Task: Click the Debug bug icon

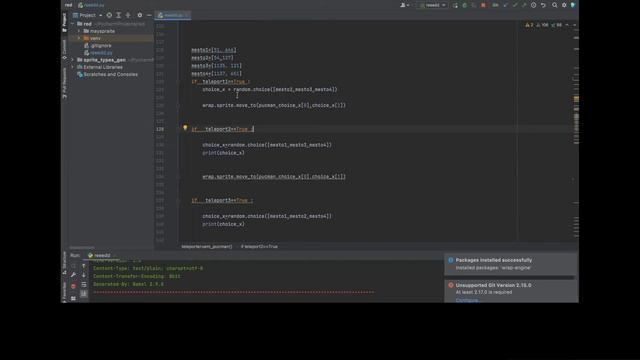Action: (x=464, y=5)
